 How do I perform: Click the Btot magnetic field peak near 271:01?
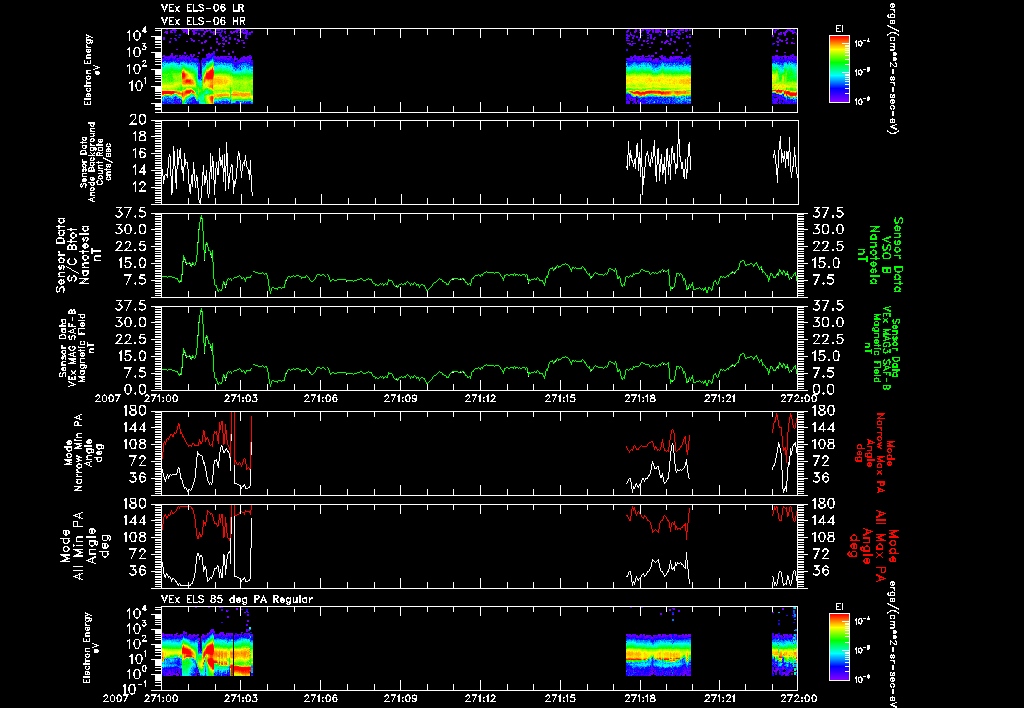click(201, 217)
